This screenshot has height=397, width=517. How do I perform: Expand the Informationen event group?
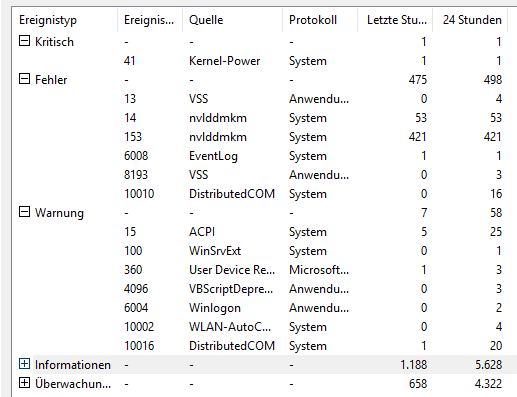24,364
